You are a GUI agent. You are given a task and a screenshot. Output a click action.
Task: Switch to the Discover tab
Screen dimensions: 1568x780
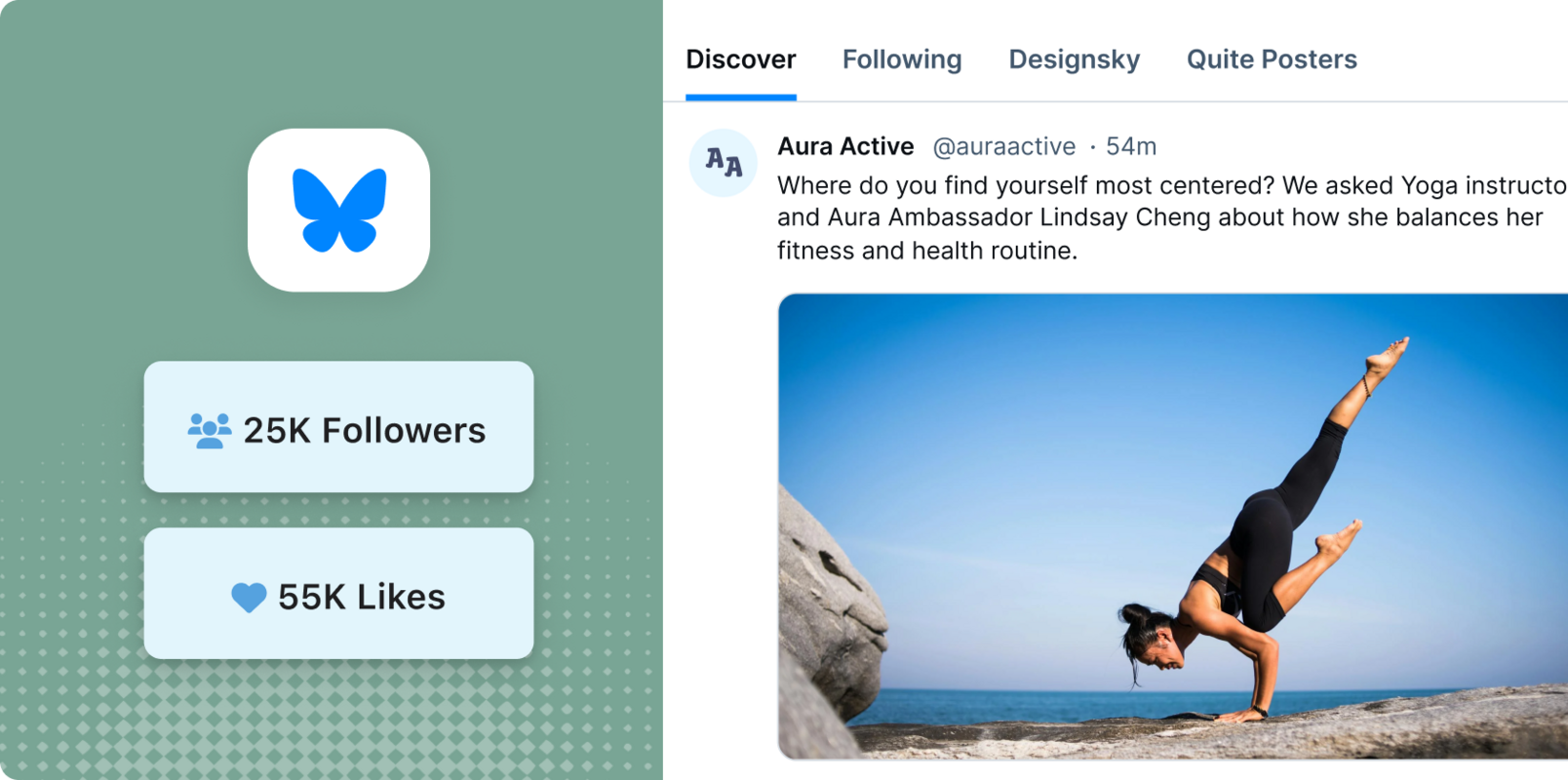[741, 59]
